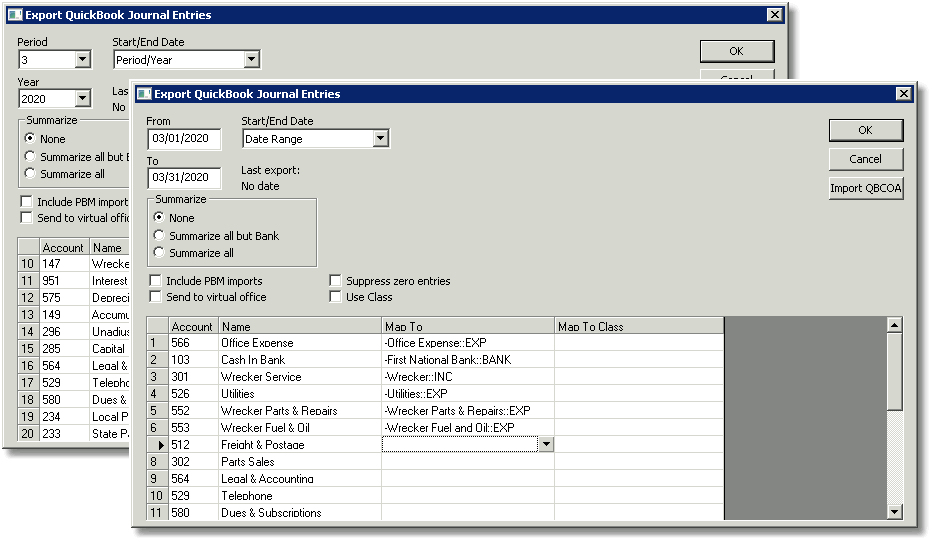This screenshot has width=932, height=542.
Task: Click the -Utilities::EXP mapping cell
Action: pyautogui.click(x=468, y=393)
